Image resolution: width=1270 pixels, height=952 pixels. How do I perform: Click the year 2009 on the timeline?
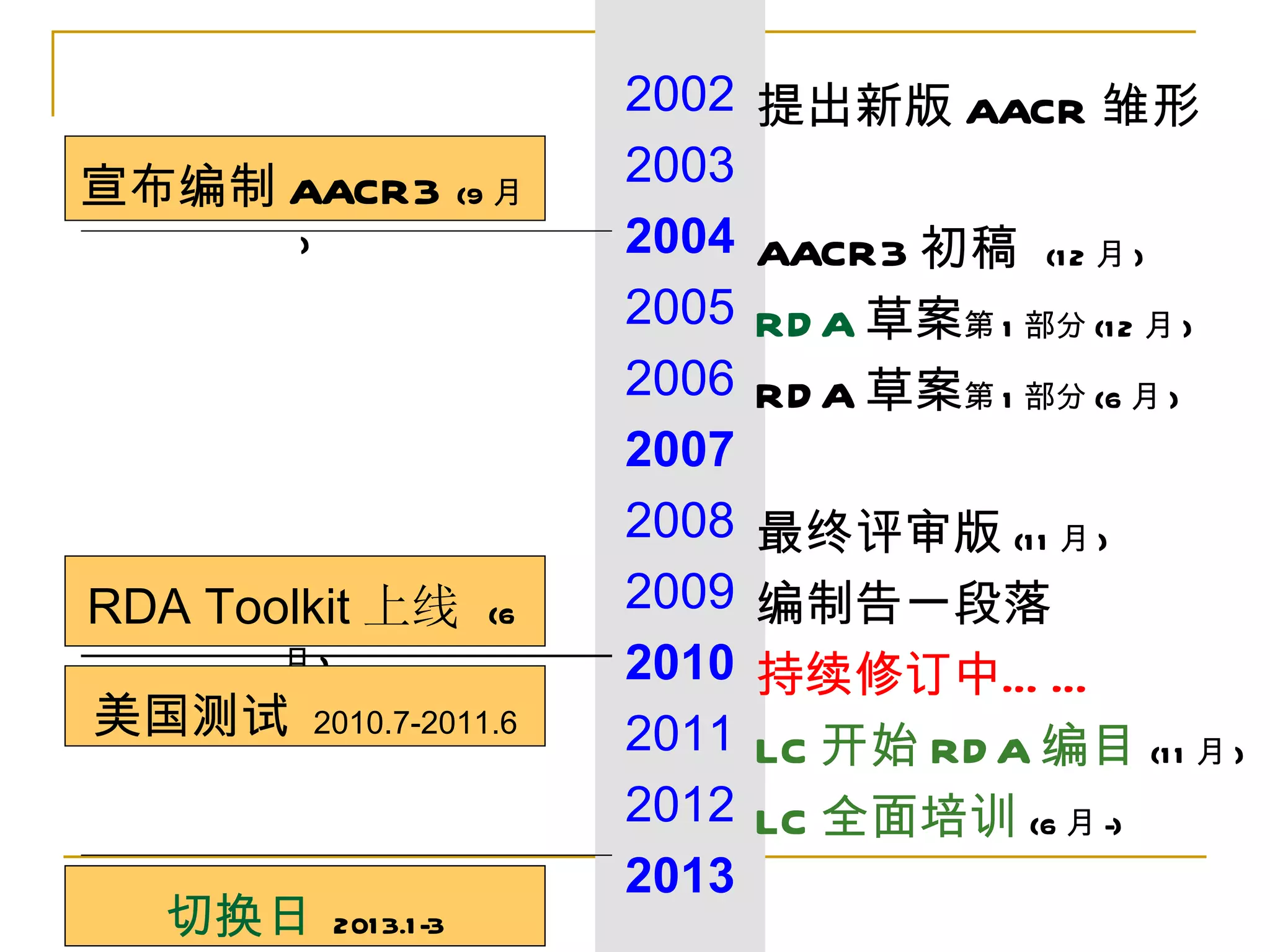click(680, 591)
